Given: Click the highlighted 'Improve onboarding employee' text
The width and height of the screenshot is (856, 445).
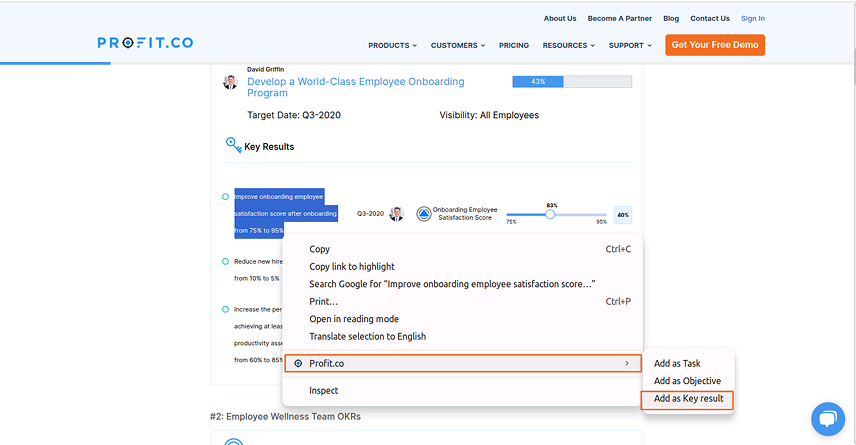Looking at the screenshot, I should 279,197.
